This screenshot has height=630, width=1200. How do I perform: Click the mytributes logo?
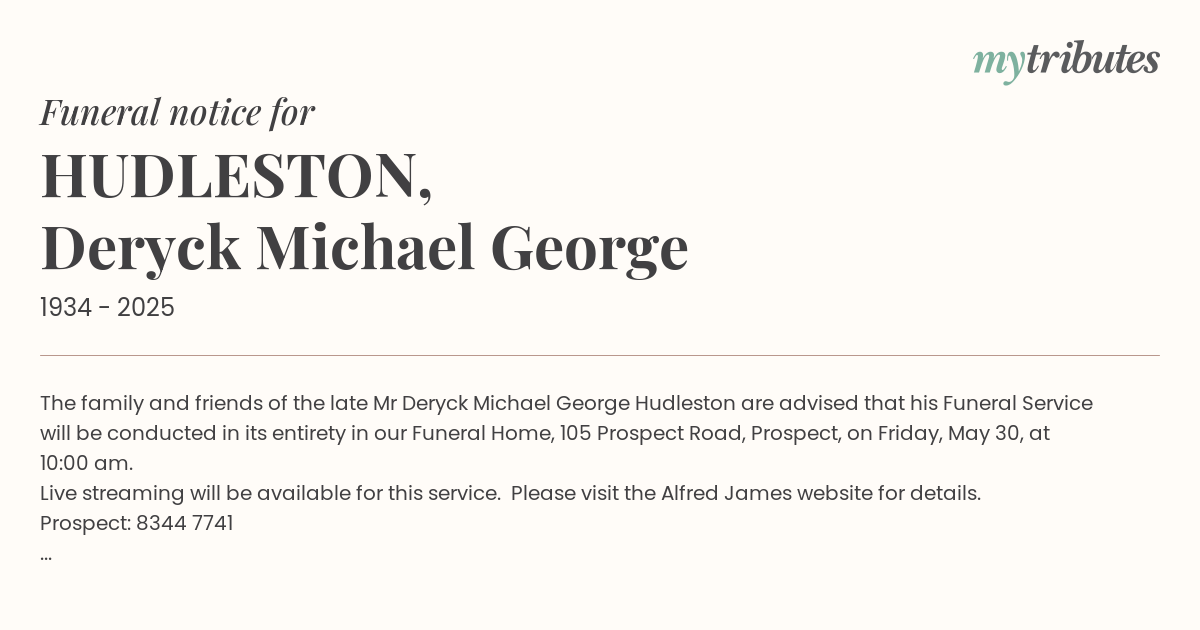pyautogui.click(x=1066, y=60)
